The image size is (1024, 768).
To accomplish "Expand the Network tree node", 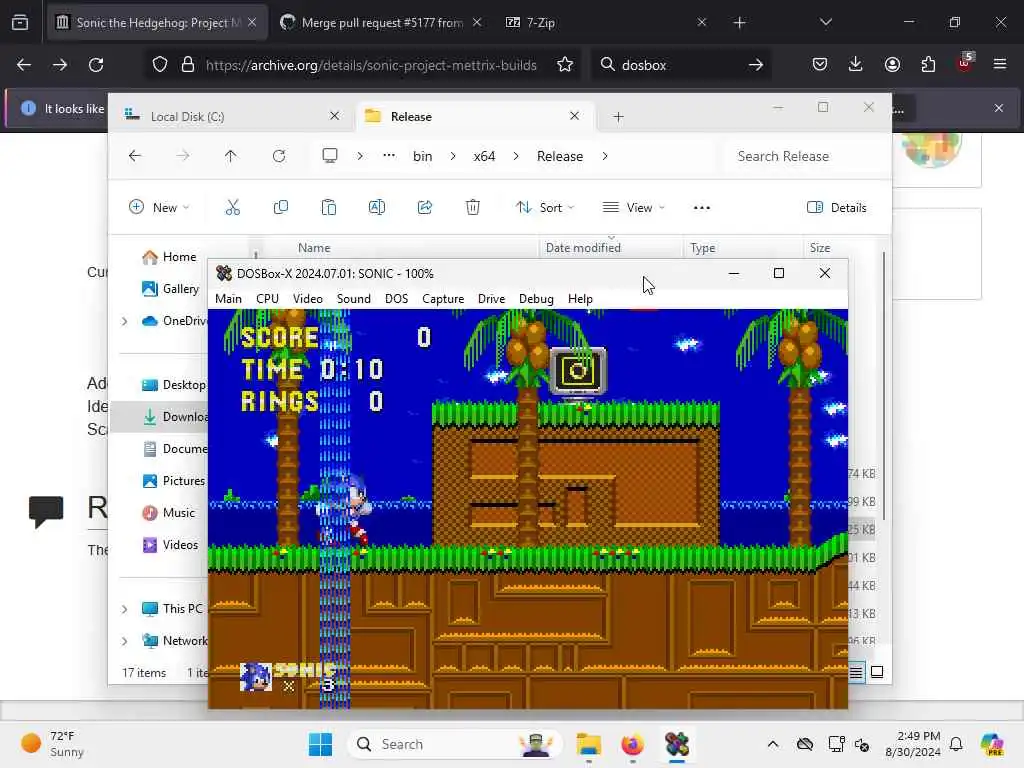I will click(125, 641).
